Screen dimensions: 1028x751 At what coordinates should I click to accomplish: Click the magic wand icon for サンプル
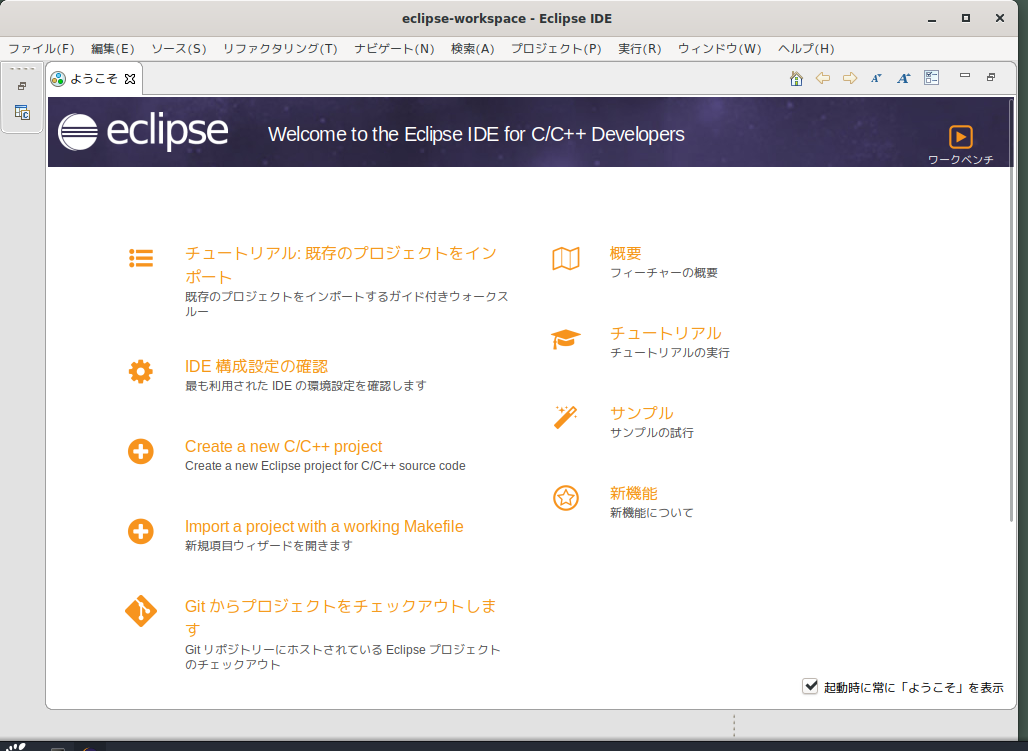click(565, 418)
